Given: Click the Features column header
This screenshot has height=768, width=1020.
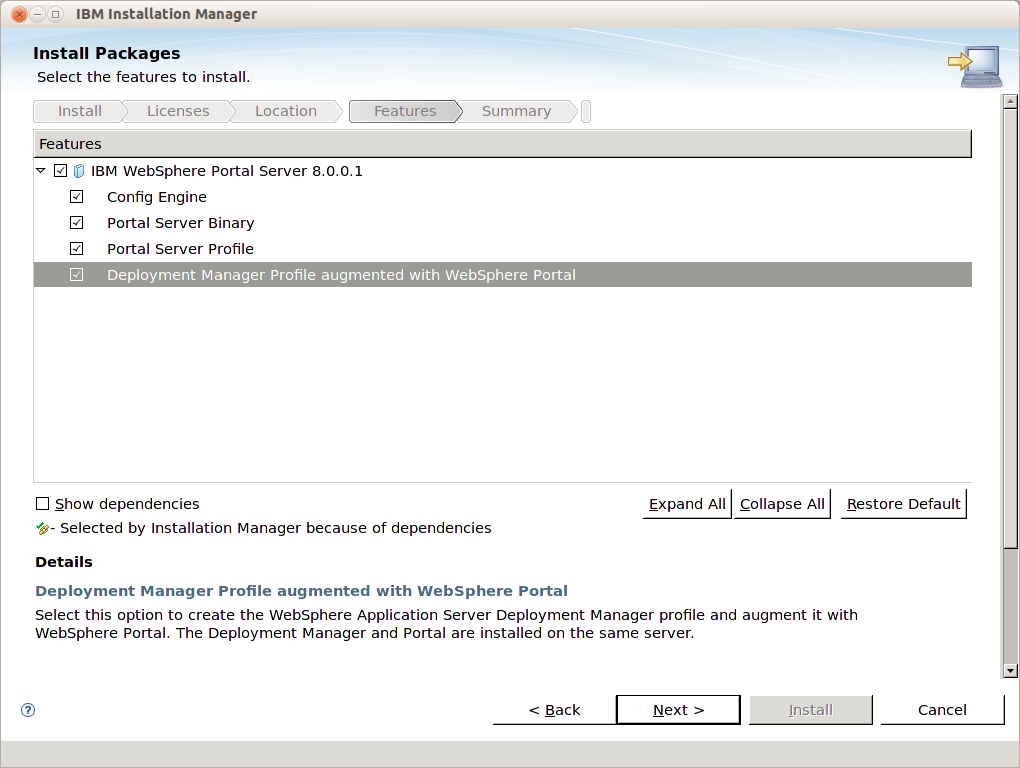Looking at the screenshot, I should [502, 144].
